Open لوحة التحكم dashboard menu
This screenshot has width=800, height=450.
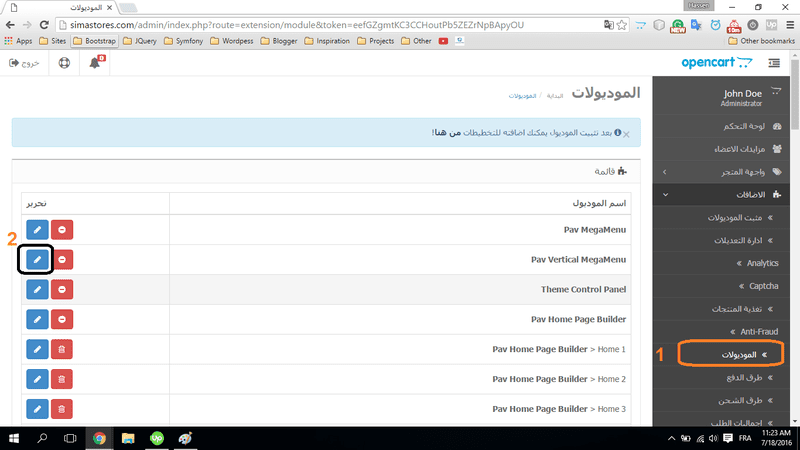click(x=721, y=126)
